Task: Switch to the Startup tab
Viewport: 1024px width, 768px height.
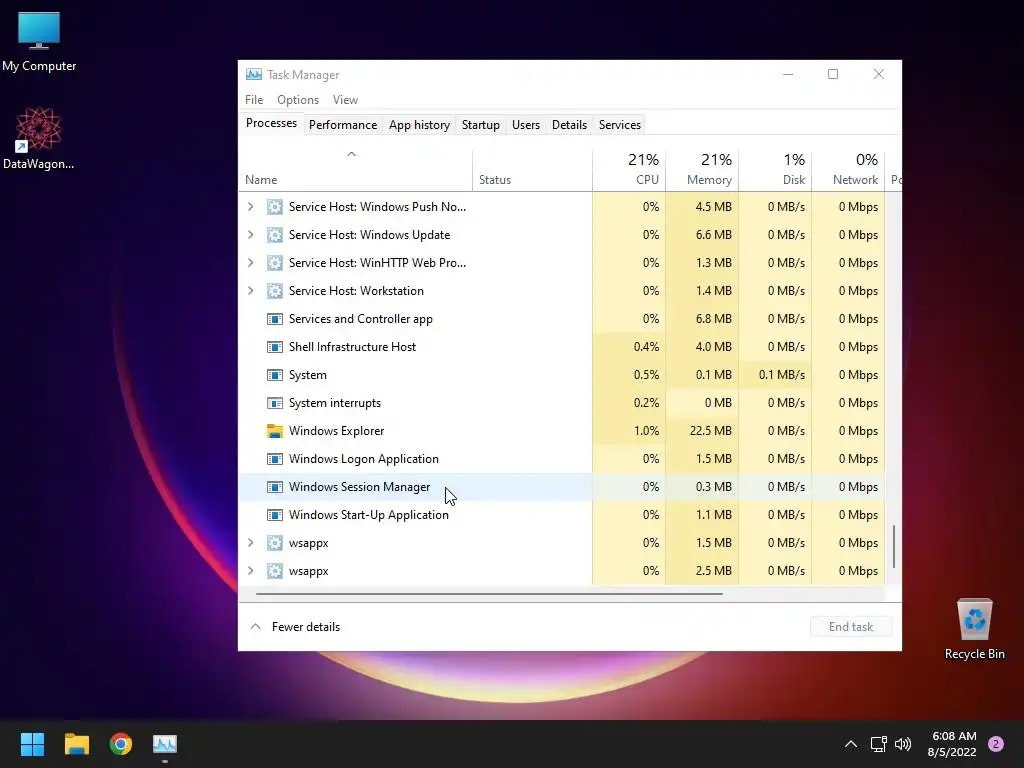Action: [x=481, y=125]
